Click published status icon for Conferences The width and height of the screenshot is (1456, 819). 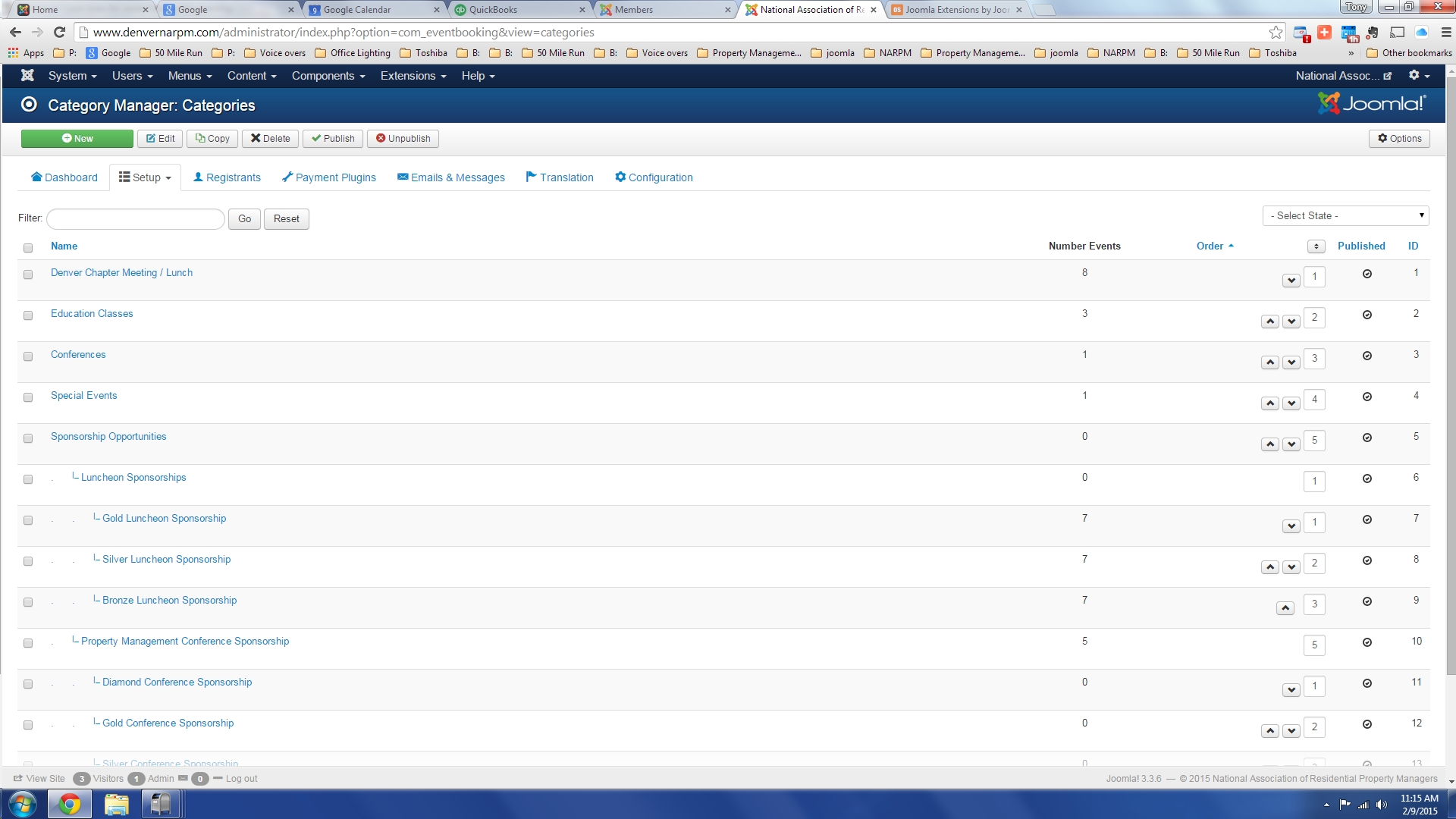pos(1367,356)
